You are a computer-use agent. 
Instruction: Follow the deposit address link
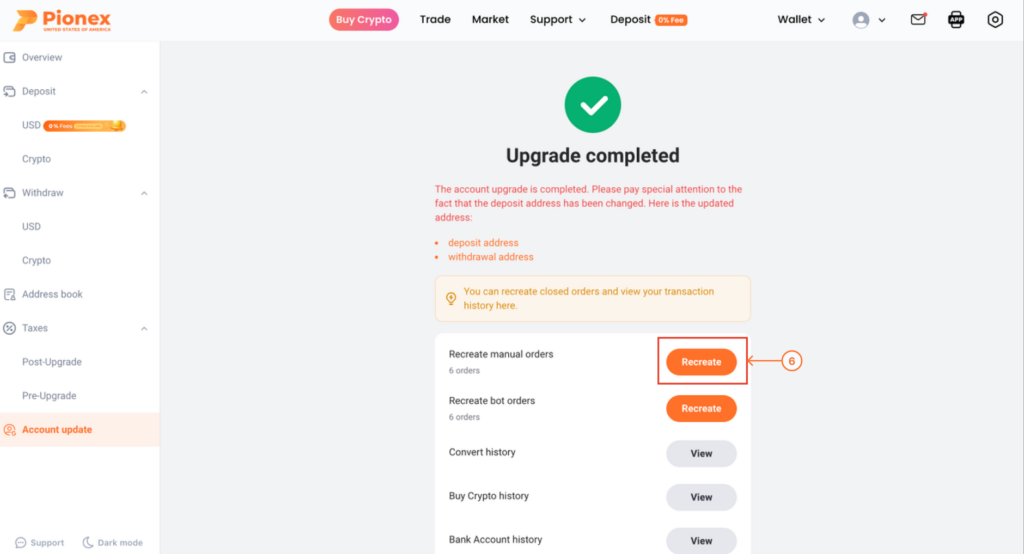coord(483,243)
